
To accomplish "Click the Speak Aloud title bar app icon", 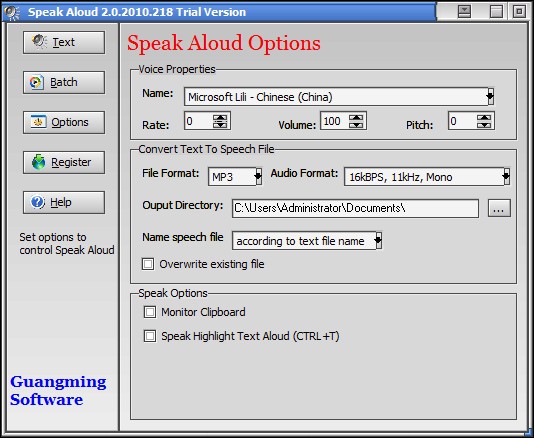I will tap(12, 13).
